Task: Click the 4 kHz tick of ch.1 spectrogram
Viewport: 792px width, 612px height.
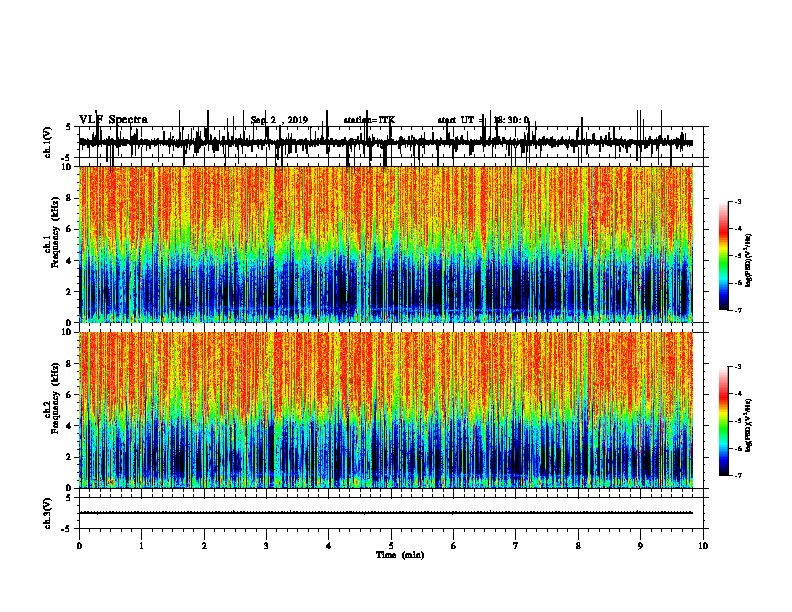Action: (70, 261)
